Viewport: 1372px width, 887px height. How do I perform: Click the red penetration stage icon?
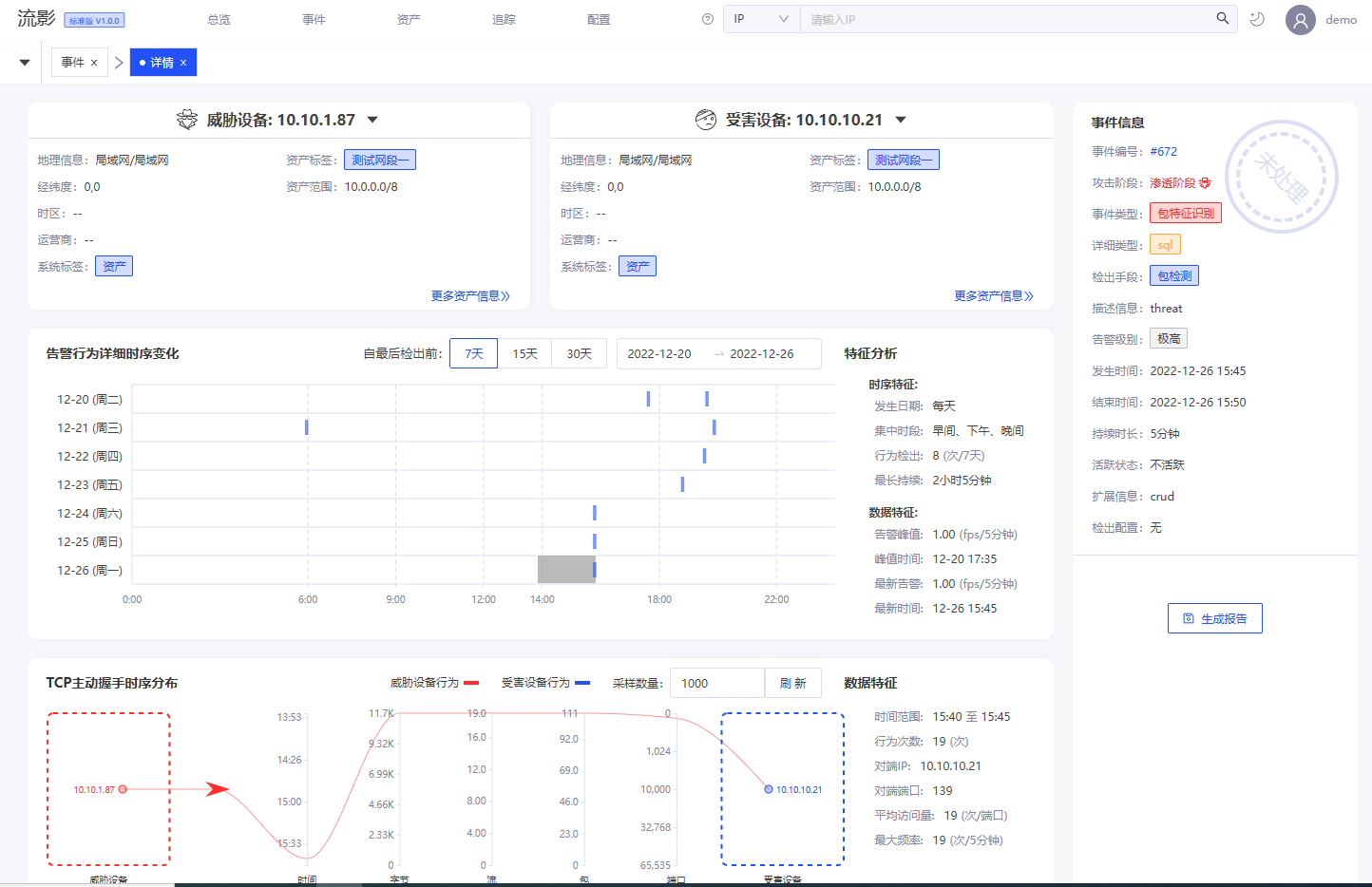pos(1205,182)
